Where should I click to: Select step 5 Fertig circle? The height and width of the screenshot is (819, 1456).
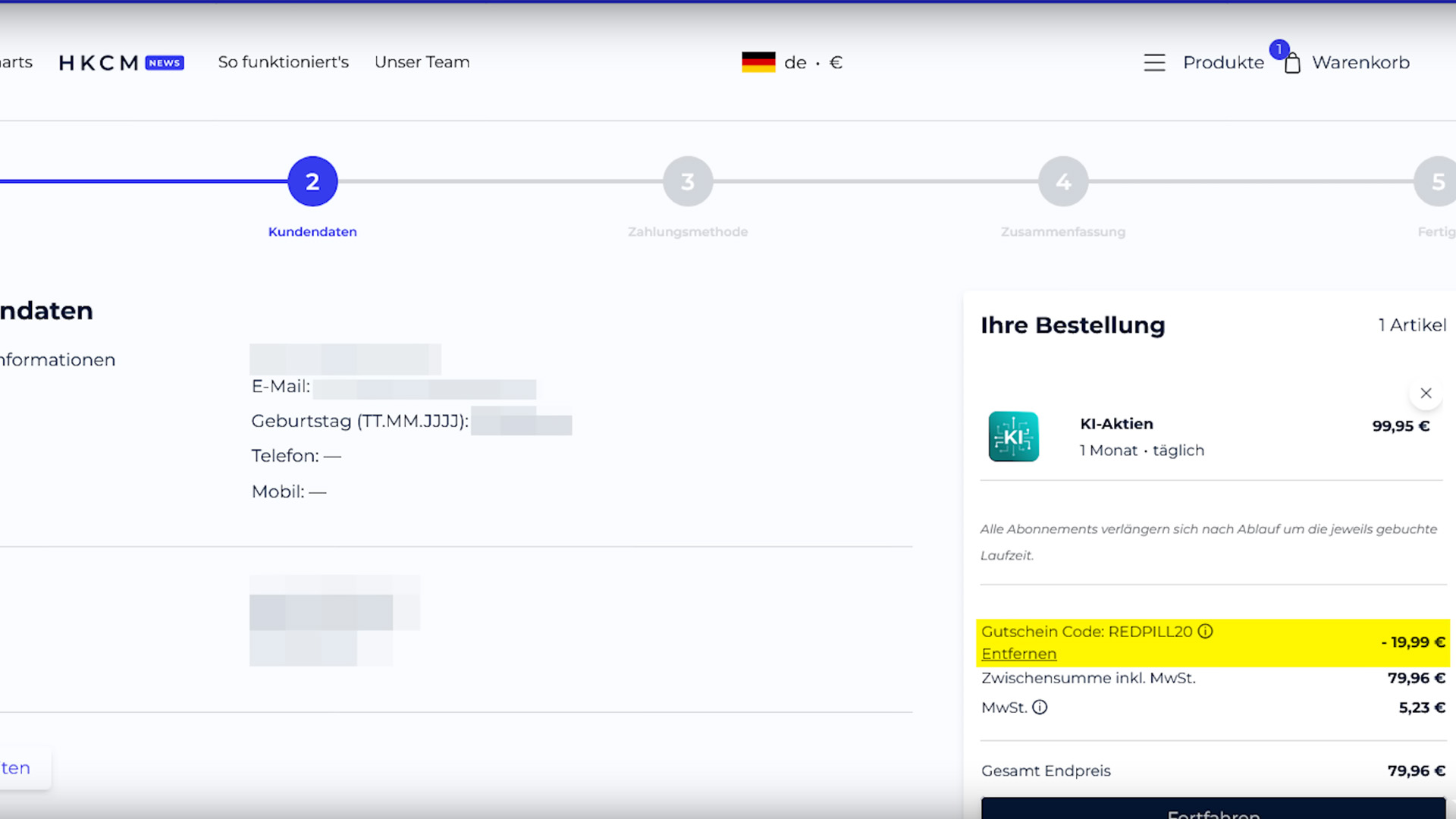1436,181
